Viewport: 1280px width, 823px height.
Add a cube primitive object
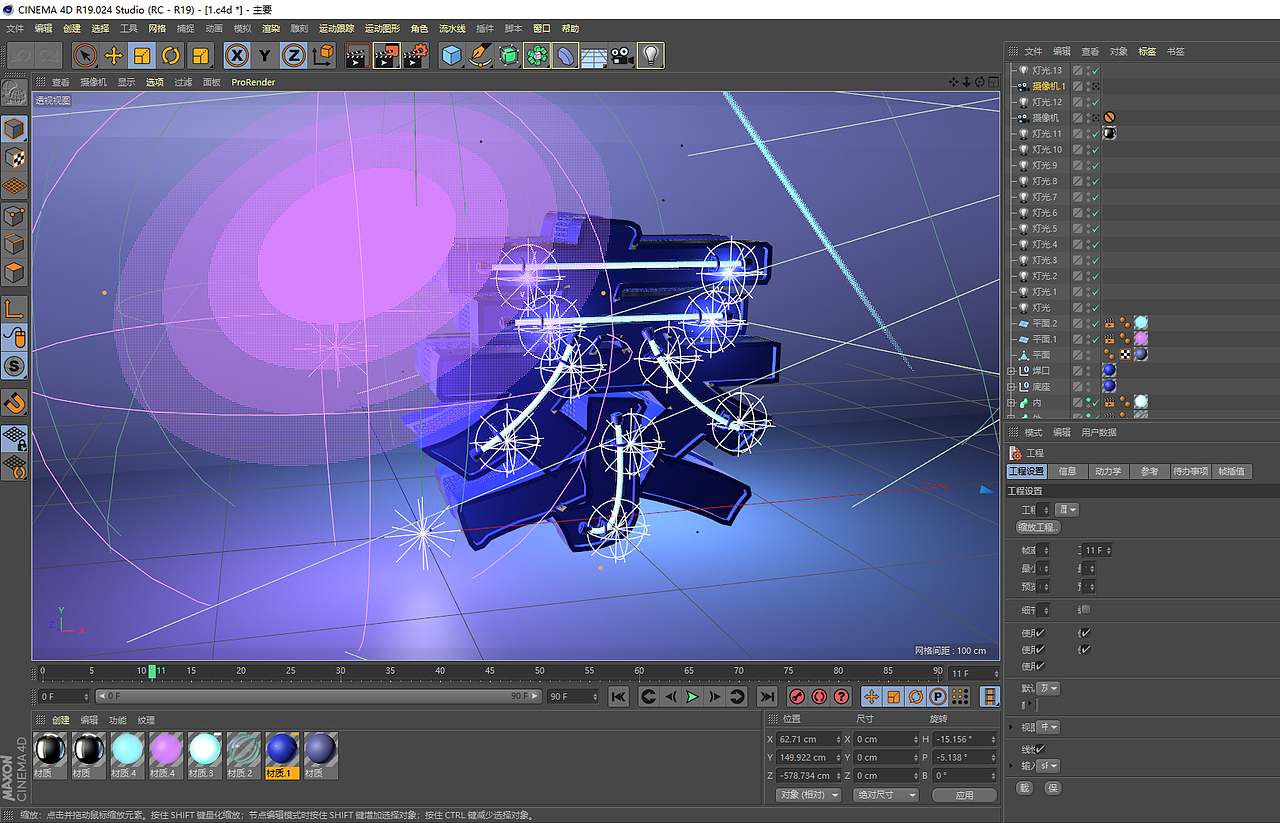(452, 55)
